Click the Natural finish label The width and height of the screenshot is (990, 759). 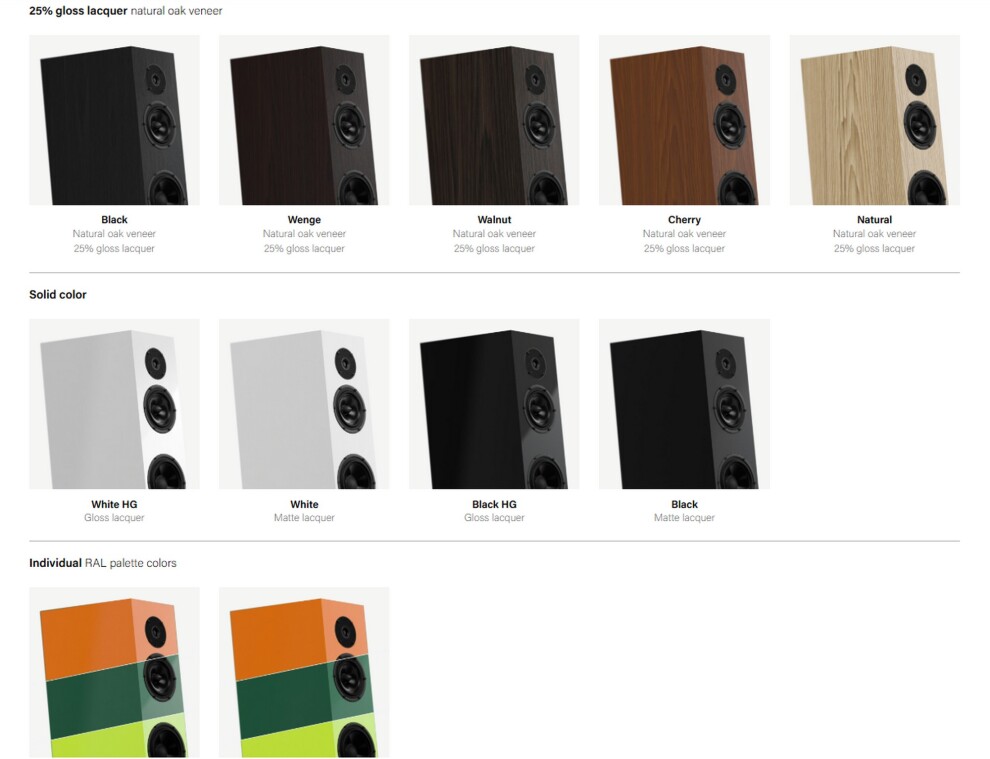(x=874, y=220)
